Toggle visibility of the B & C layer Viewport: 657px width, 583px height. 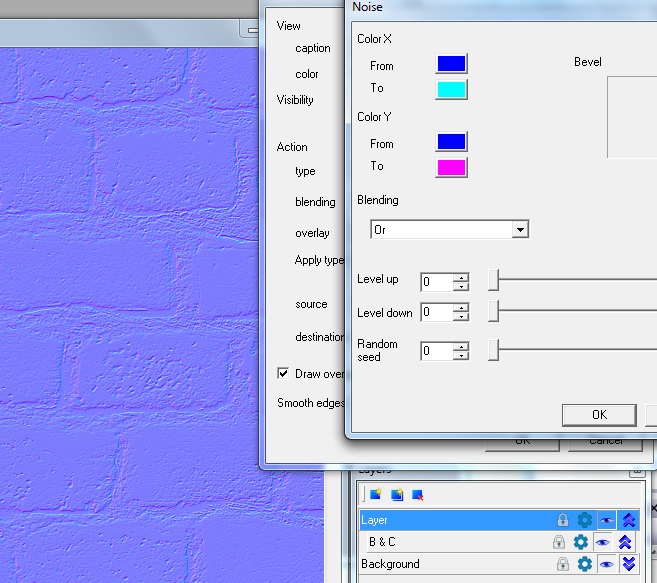coord(603,542)
